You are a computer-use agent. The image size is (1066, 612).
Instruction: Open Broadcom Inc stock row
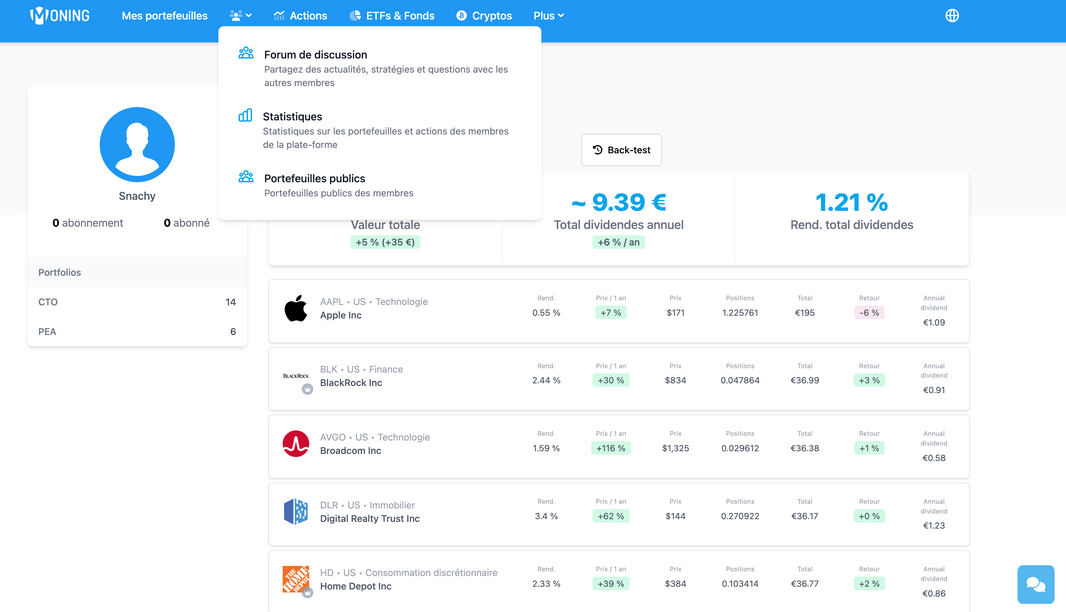(x=619, y=447)
